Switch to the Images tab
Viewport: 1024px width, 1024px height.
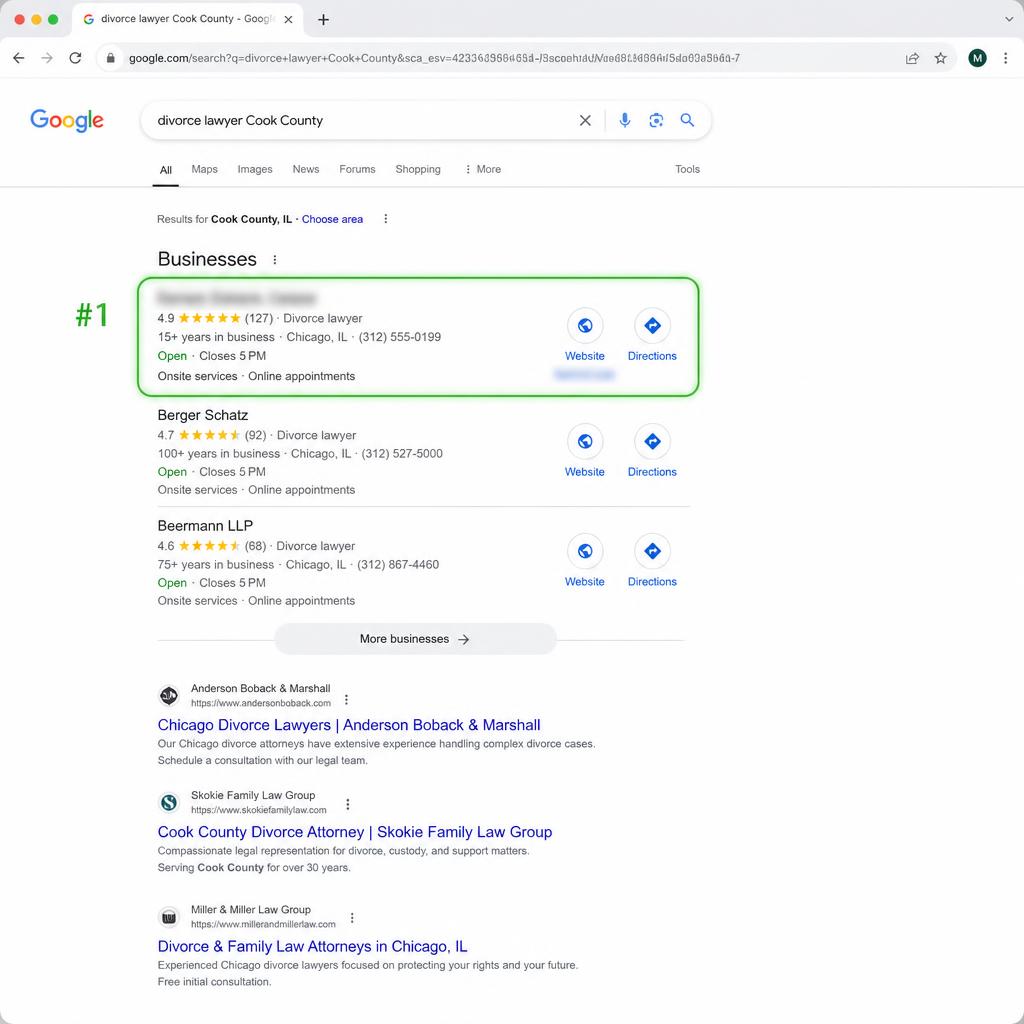[255, 169]
